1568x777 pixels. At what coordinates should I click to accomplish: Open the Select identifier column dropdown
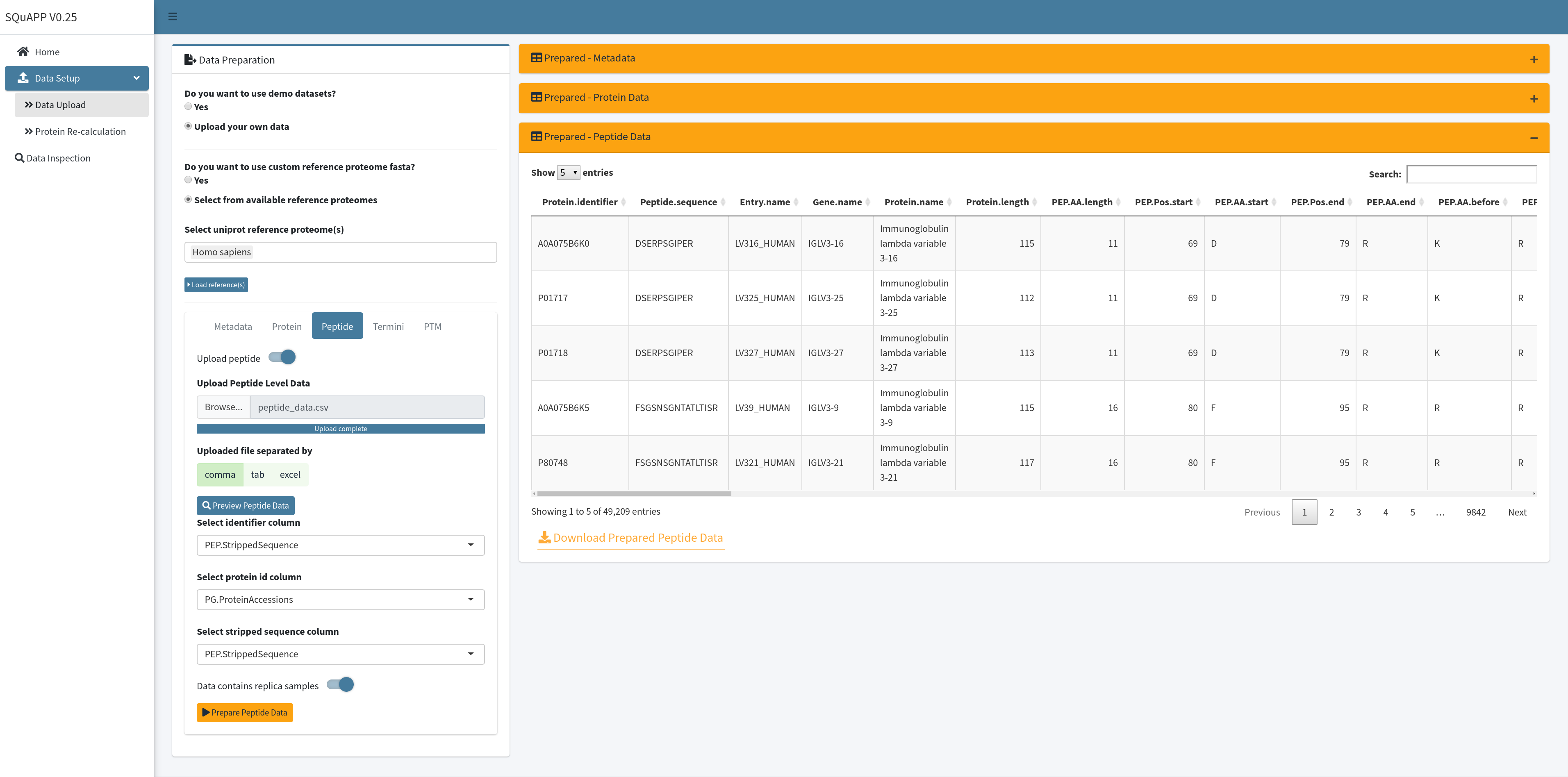340,545
